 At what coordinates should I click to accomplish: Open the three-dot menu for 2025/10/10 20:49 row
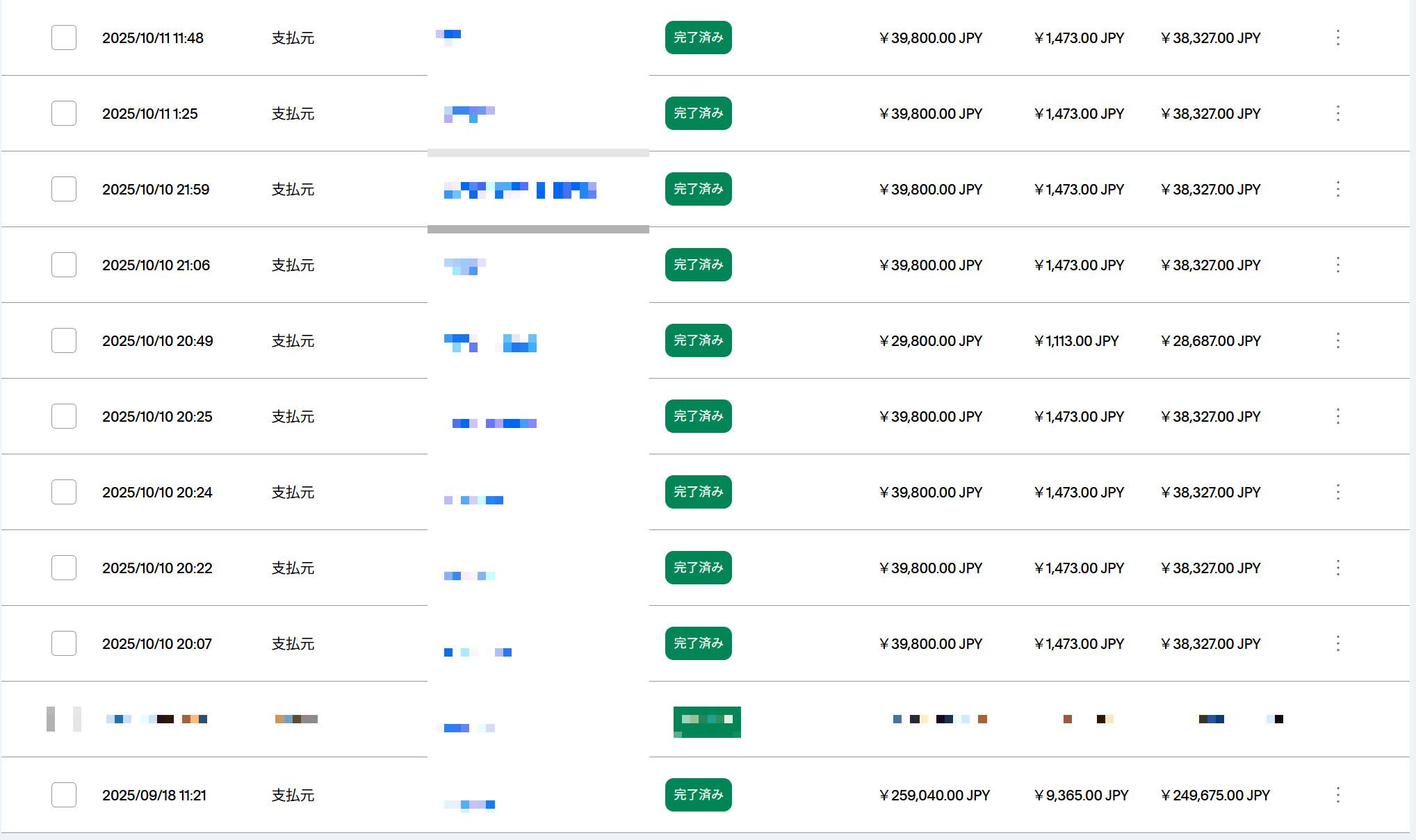pos(1337,340)
